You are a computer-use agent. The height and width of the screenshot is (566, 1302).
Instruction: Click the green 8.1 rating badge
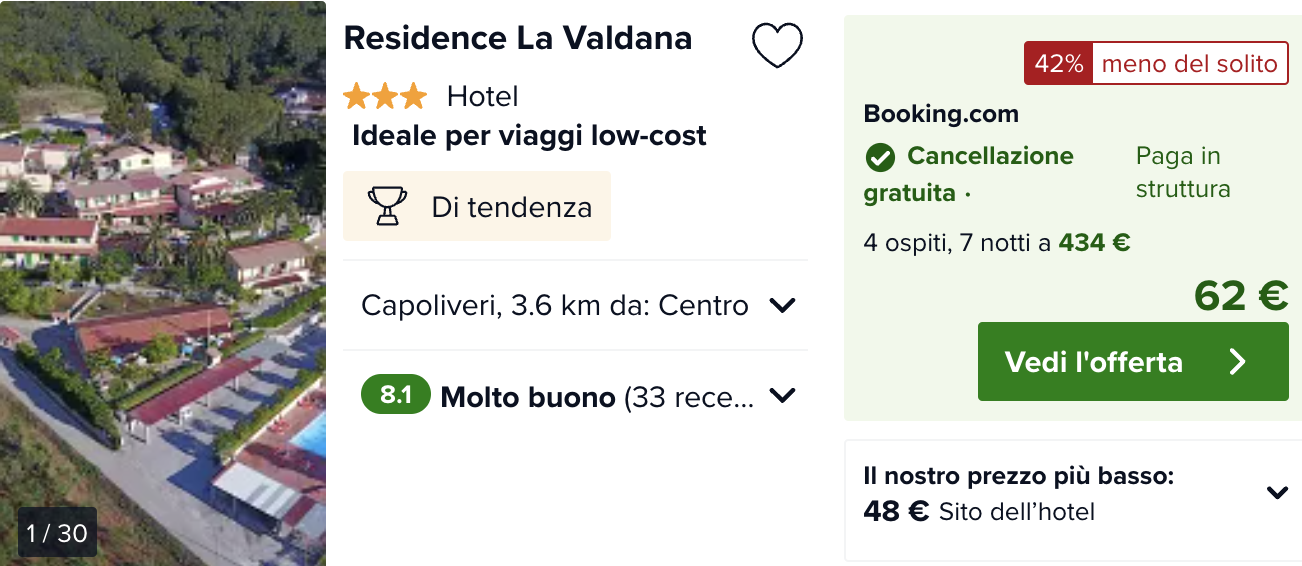click(396, 395)
